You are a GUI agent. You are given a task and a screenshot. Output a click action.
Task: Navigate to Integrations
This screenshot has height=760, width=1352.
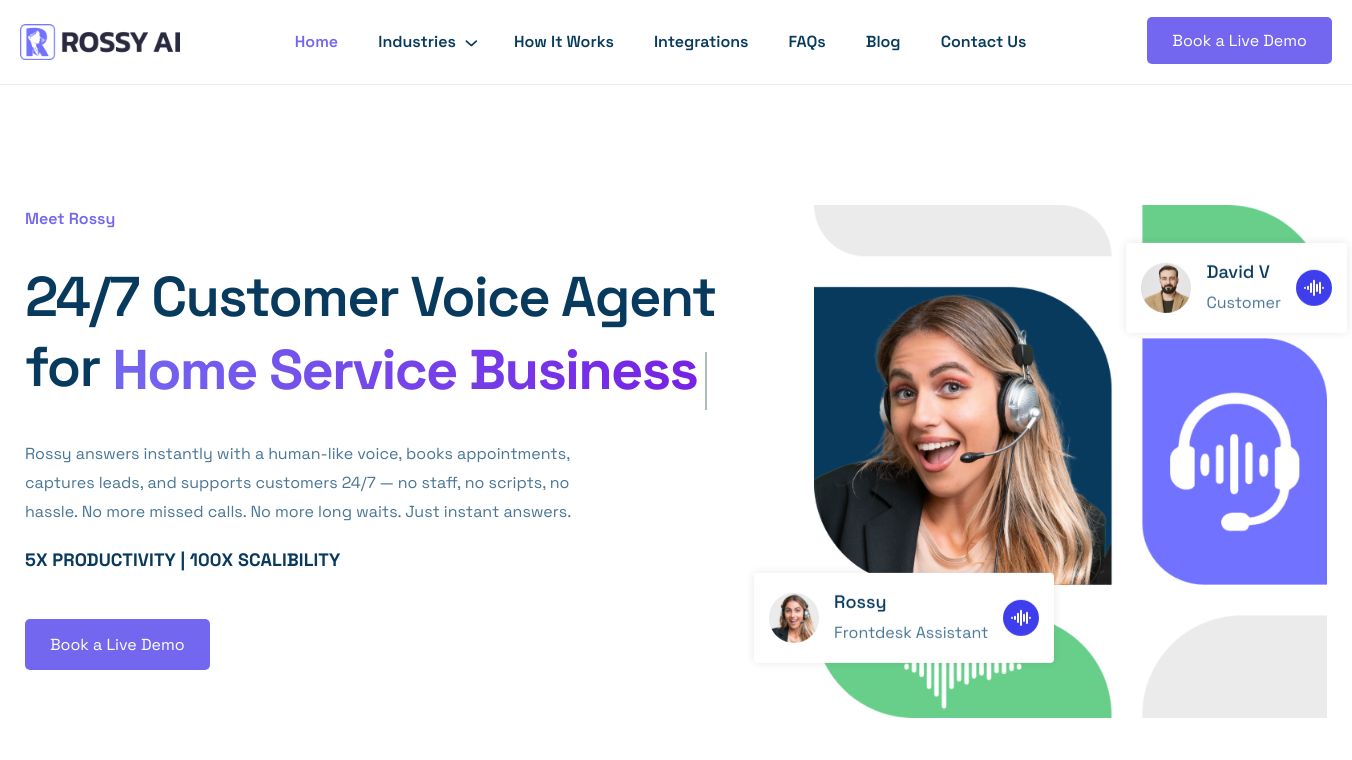point(701,42)
